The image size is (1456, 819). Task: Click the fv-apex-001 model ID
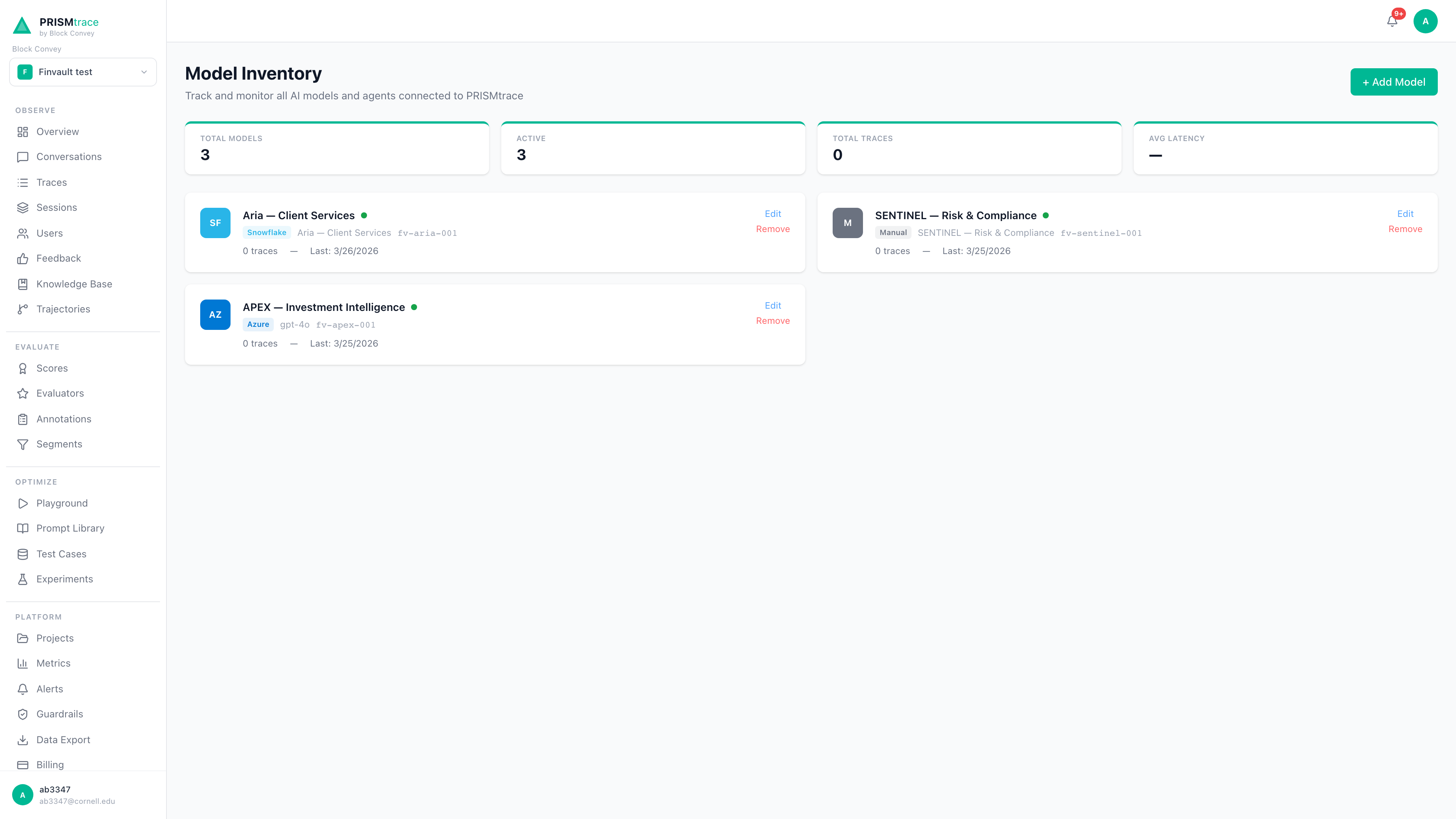tap(345, 325)
